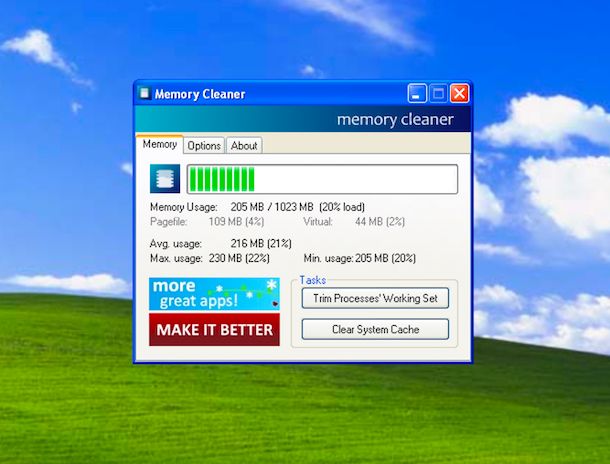Click the Max. usage '230 MB (22%)' value

point(239,258)
